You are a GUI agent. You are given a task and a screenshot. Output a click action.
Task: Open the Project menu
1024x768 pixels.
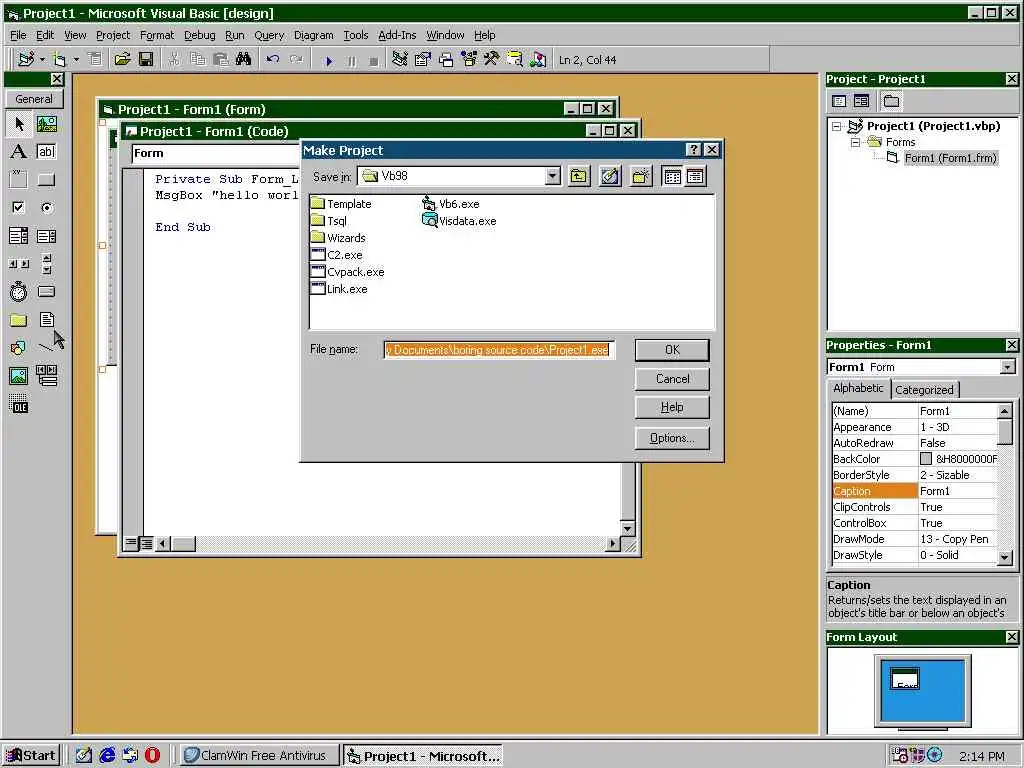coord(113,35)
